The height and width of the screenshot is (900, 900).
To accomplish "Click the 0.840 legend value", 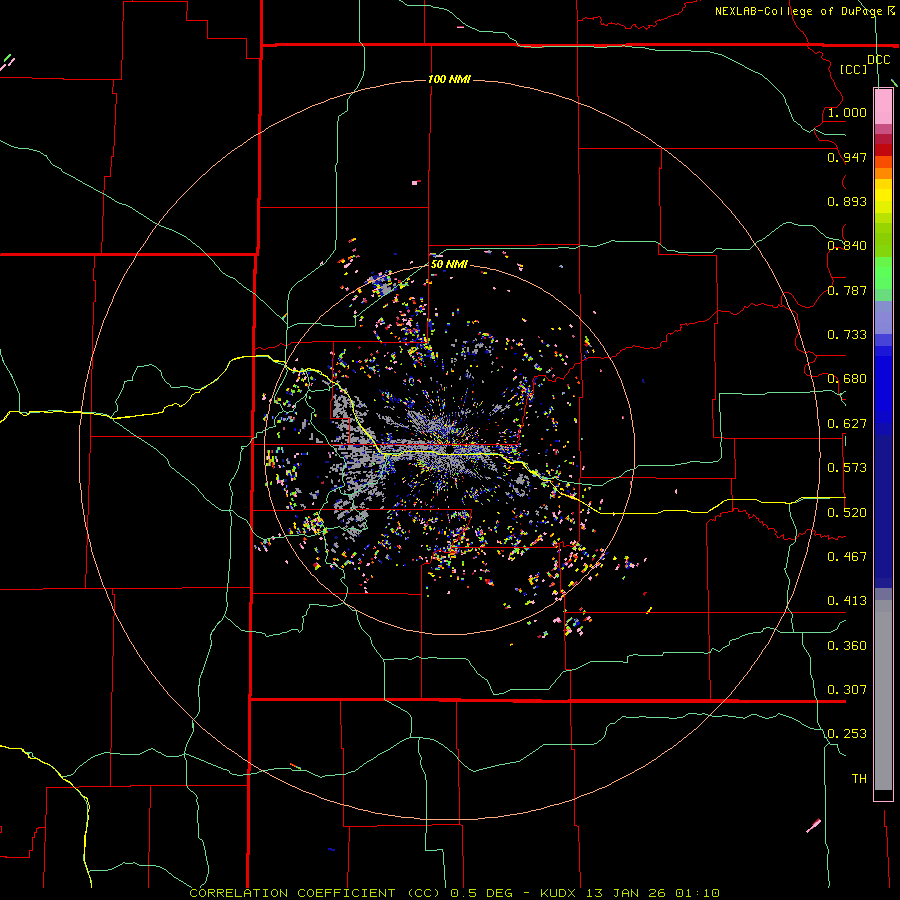I will click(847, 246).
